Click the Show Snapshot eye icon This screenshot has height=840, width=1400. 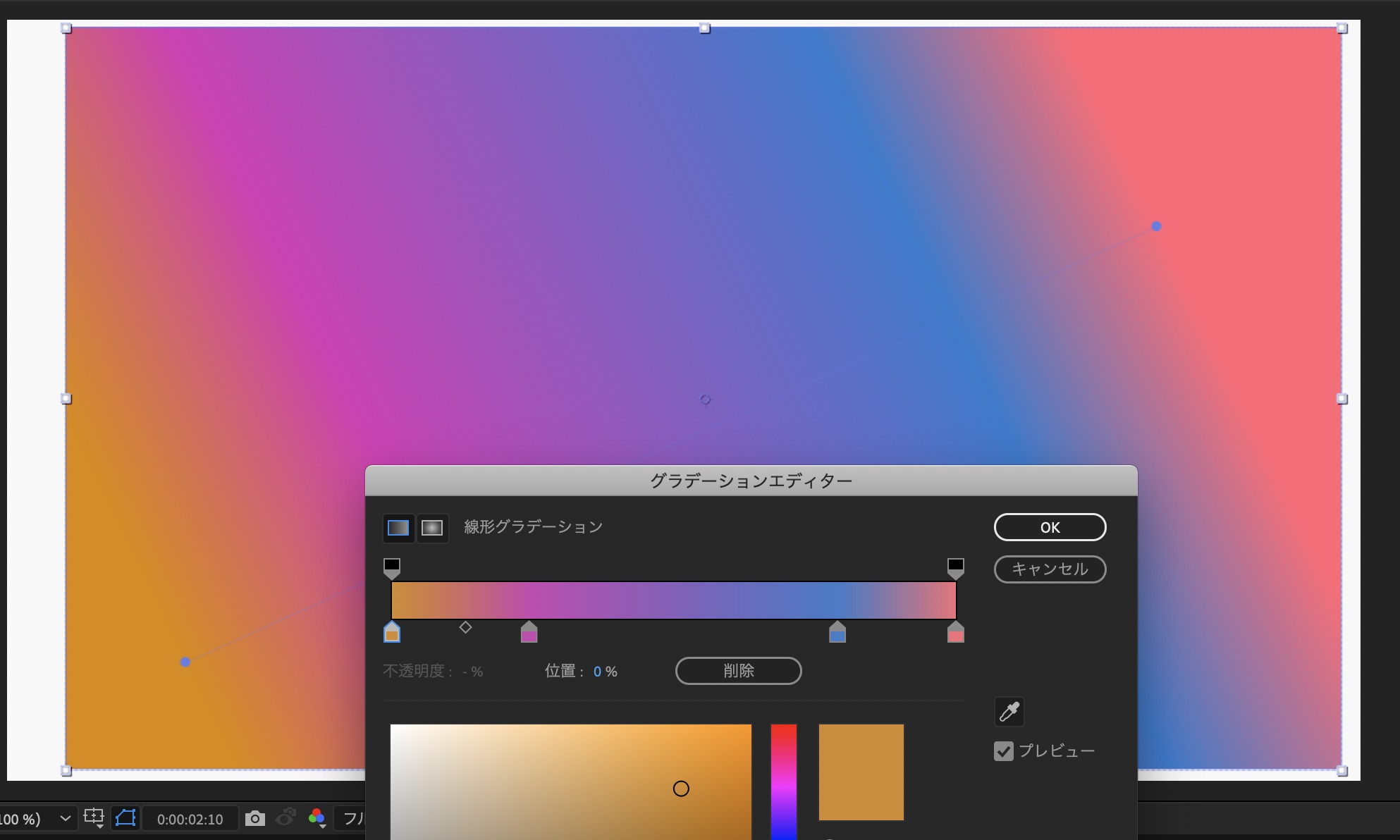pyautogui.click(x=285, y=818)
